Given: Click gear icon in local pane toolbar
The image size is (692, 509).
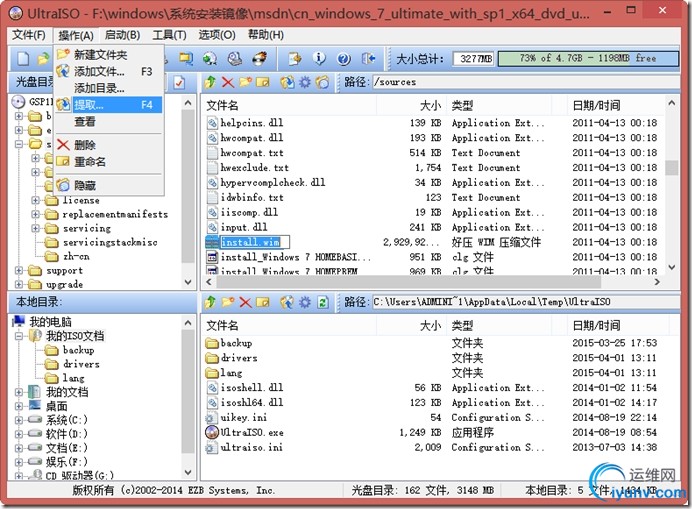Looking at the screenshot, I should pos(305,302).
